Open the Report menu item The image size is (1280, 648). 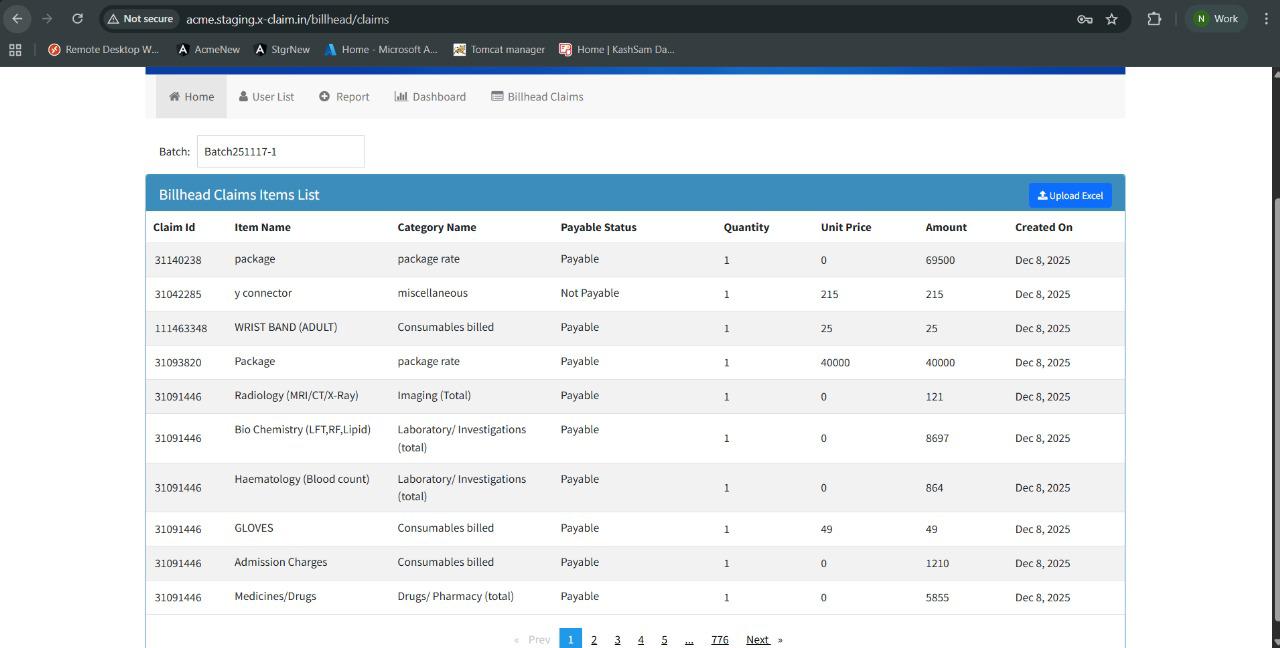[344, 97]
